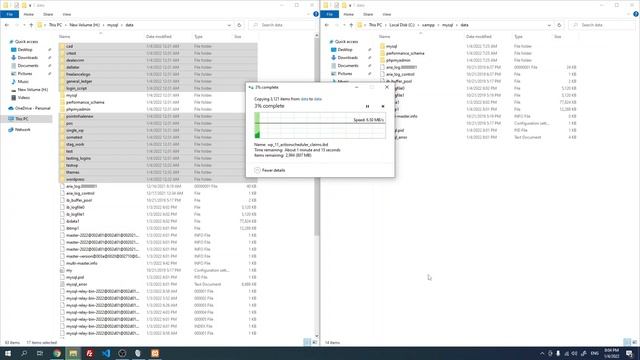The height and width of the screenshot is (360, 640).
Task: Open Share tab in left Explorer window
Action: [x=48, y=14]
